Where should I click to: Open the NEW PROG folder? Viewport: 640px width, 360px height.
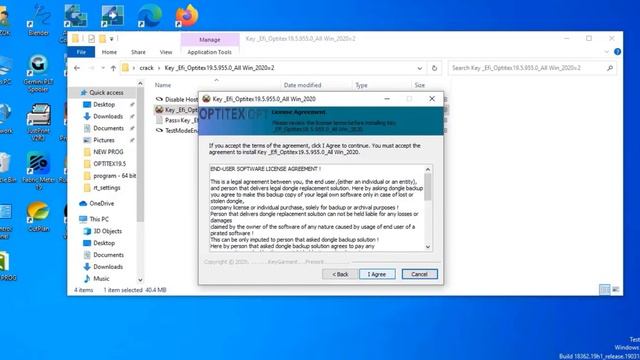point(103,152)
